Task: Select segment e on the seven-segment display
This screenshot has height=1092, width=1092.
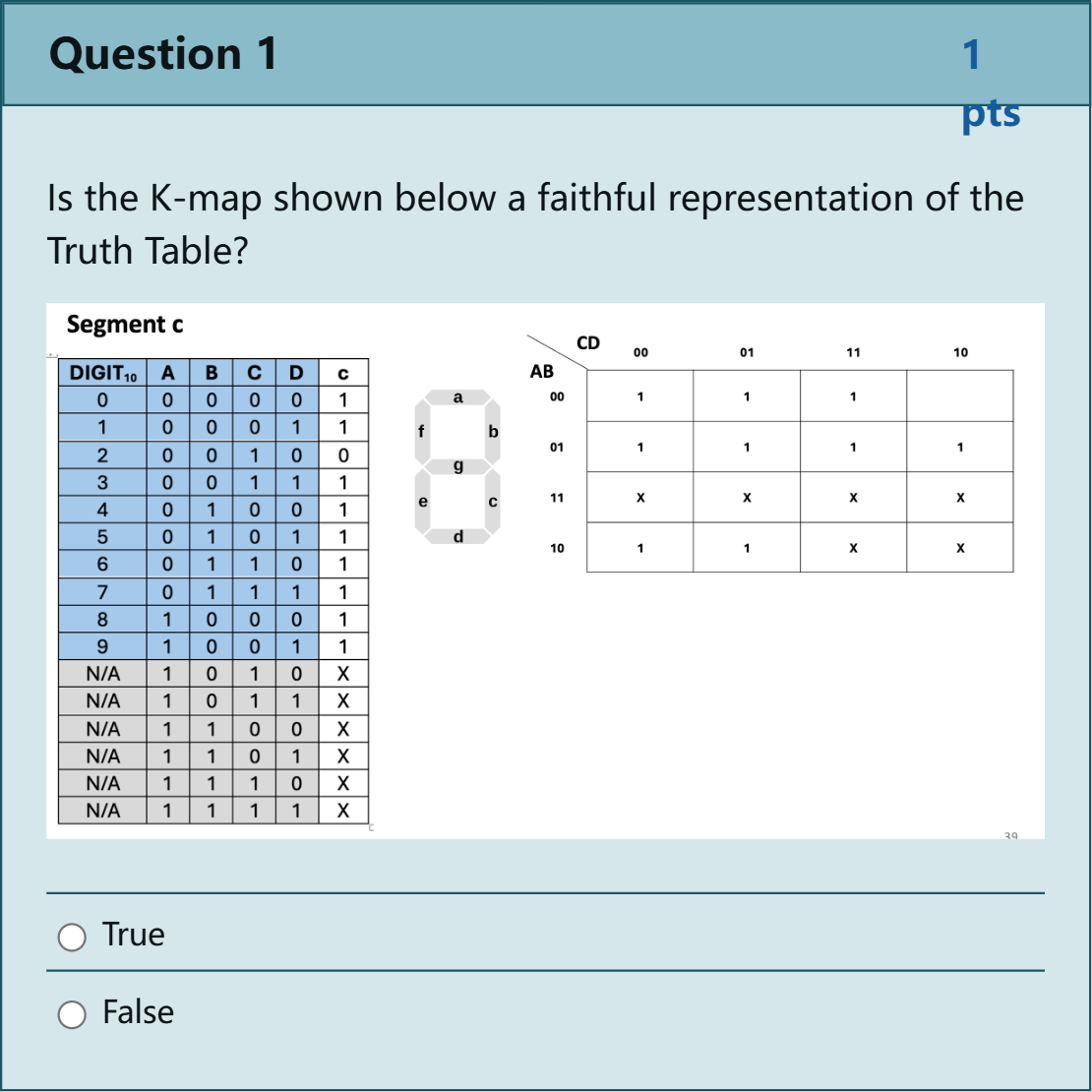Action: tap(424, 502)
